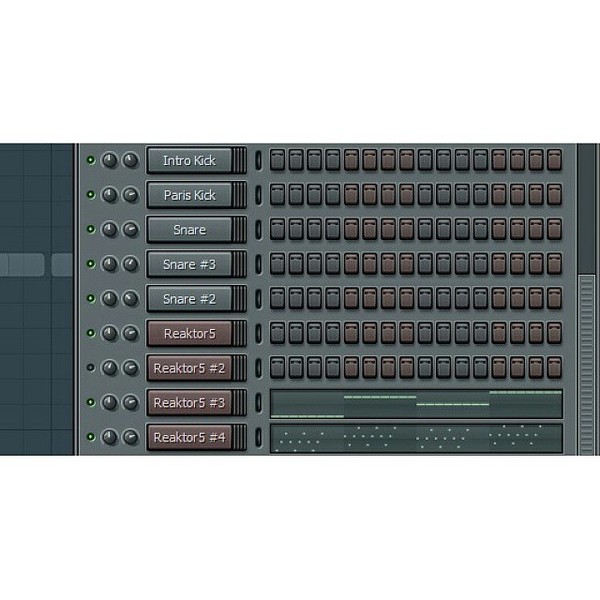Activate fifth step of Snare row
The height and width of the screenshot is (600, 600).
point(351,229)
